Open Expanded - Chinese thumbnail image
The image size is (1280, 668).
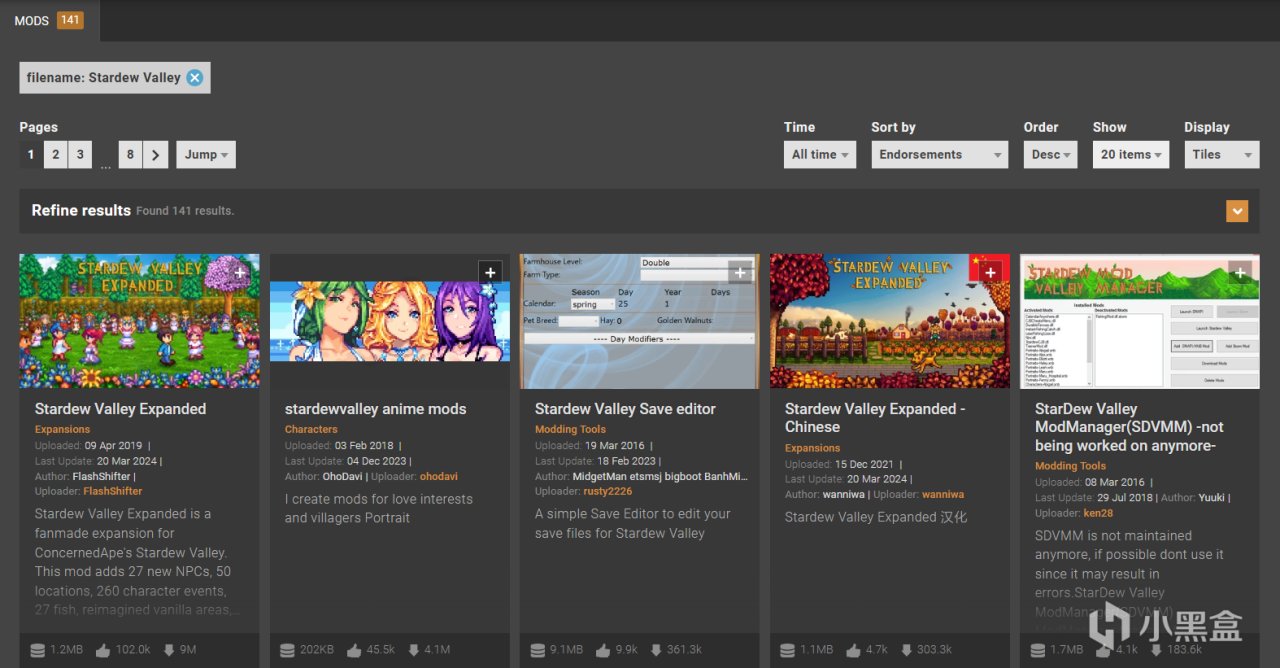889,320
